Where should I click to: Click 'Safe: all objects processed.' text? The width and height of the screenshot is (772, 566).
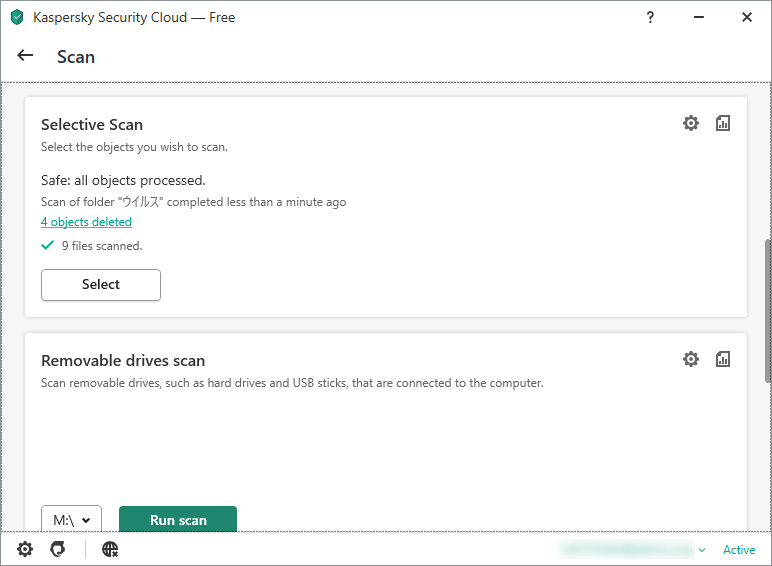coord(123,181)
